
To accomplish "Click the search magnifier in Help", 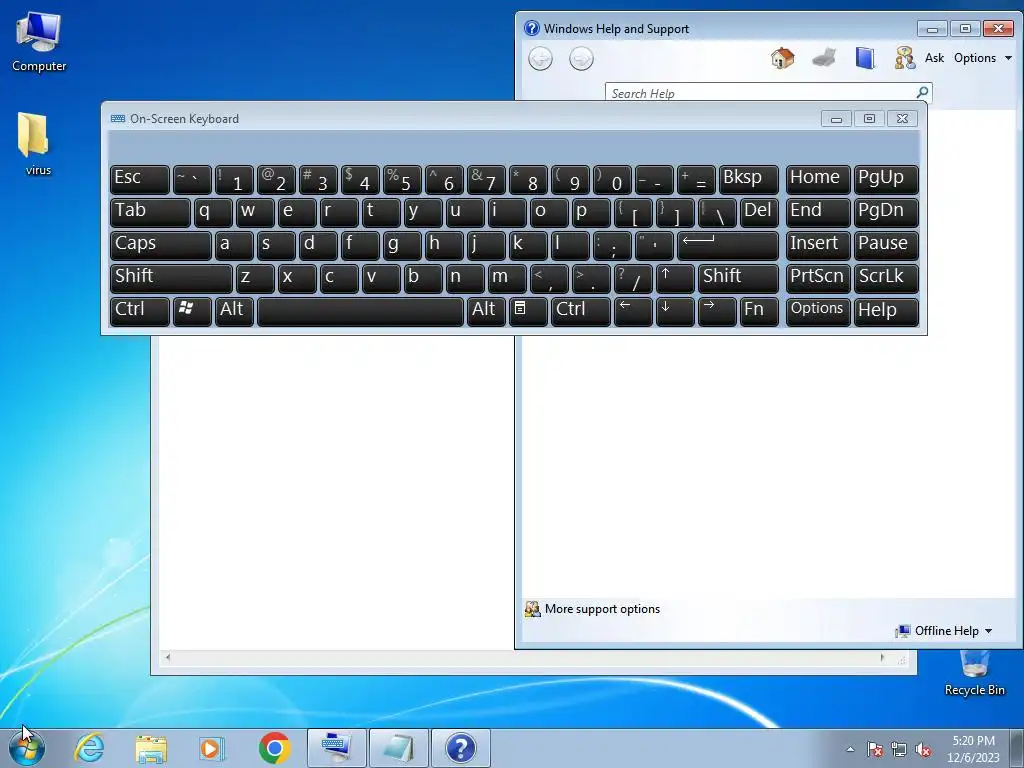I will (922, 92).
